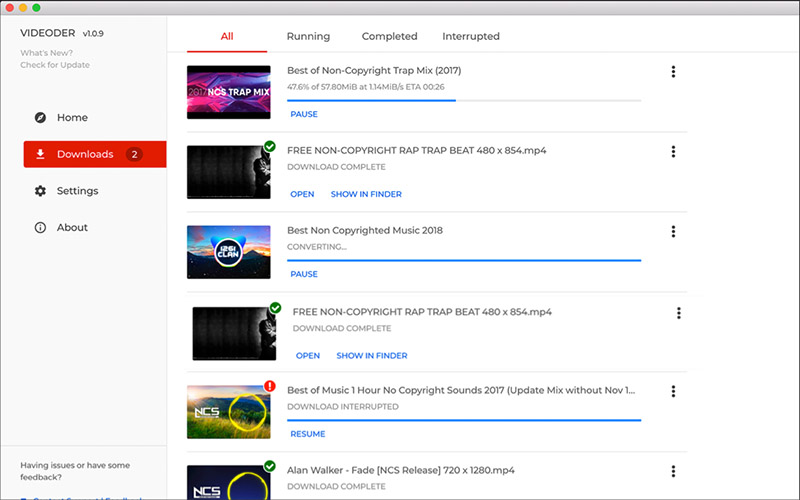
Task: Open more options for interrupted Best of Music download
Action: [x=673, y=391]
